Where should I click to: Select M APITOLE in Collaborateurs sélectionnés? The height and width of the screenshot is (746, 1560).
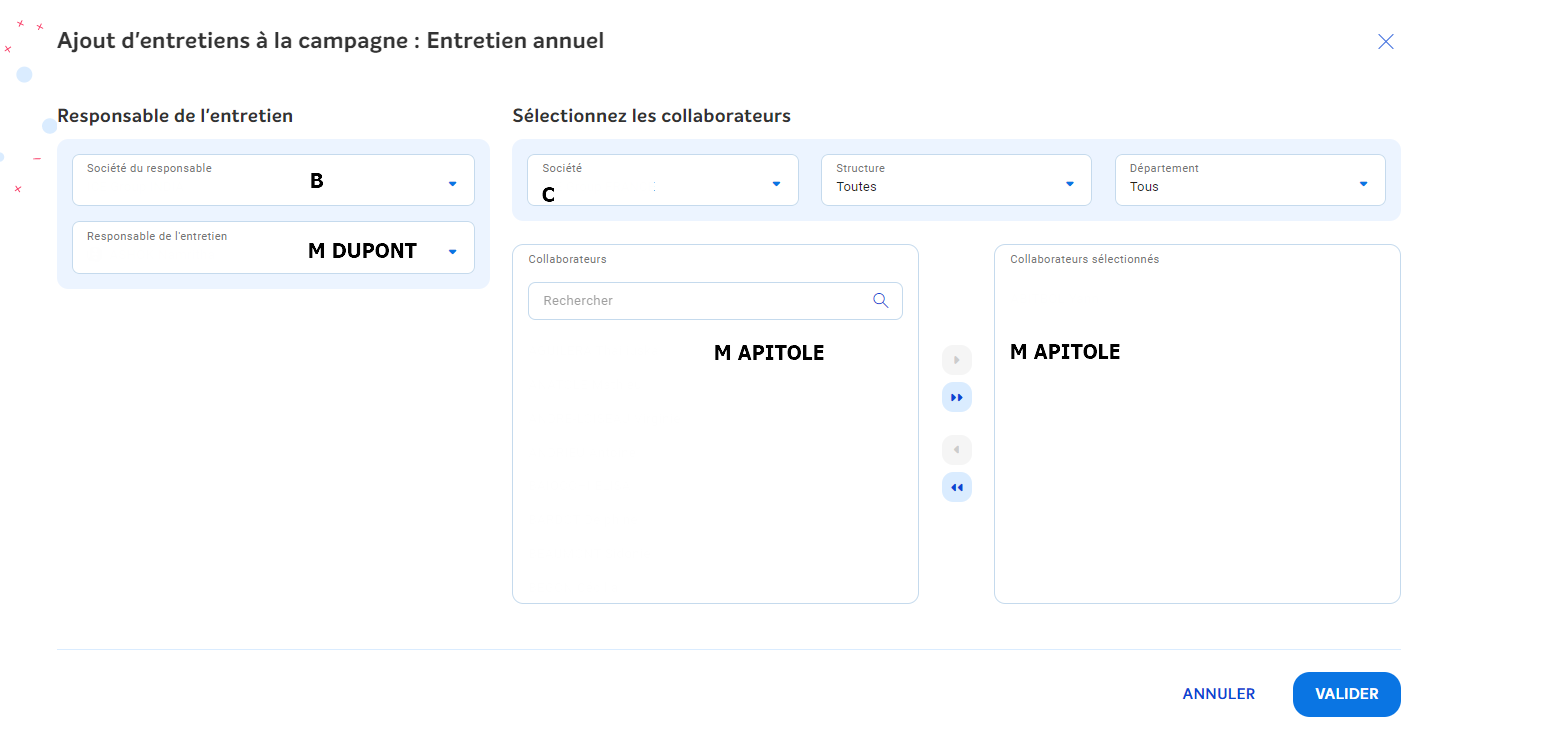coord(1064,352)
